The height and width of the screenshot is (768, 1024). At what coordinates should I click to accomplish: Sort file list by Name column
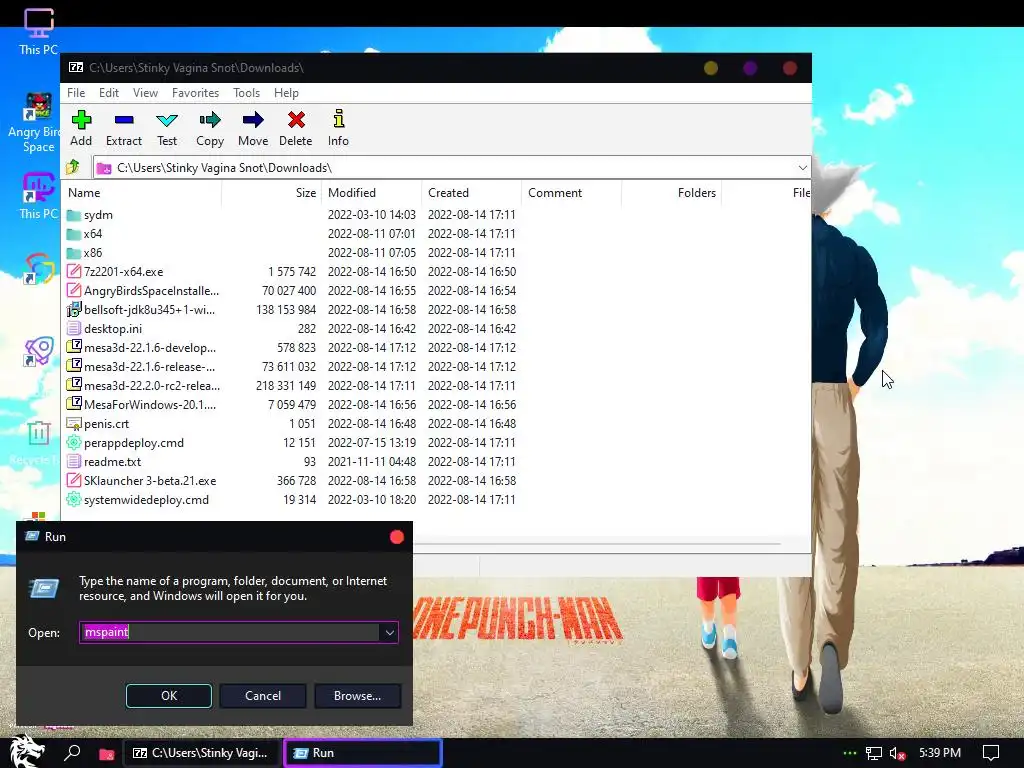click(x=142, y=193)
